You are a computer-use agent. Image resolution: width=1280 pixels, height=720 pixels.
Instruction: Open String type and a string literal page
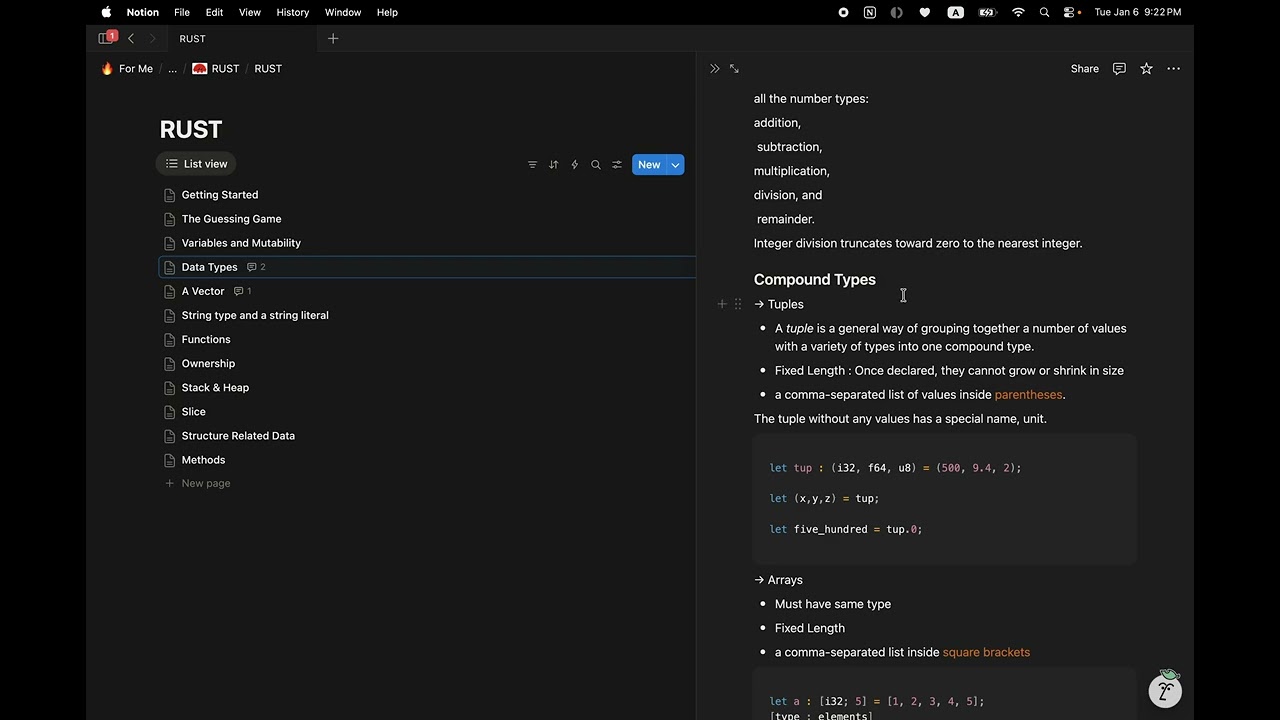pos(428,315)
